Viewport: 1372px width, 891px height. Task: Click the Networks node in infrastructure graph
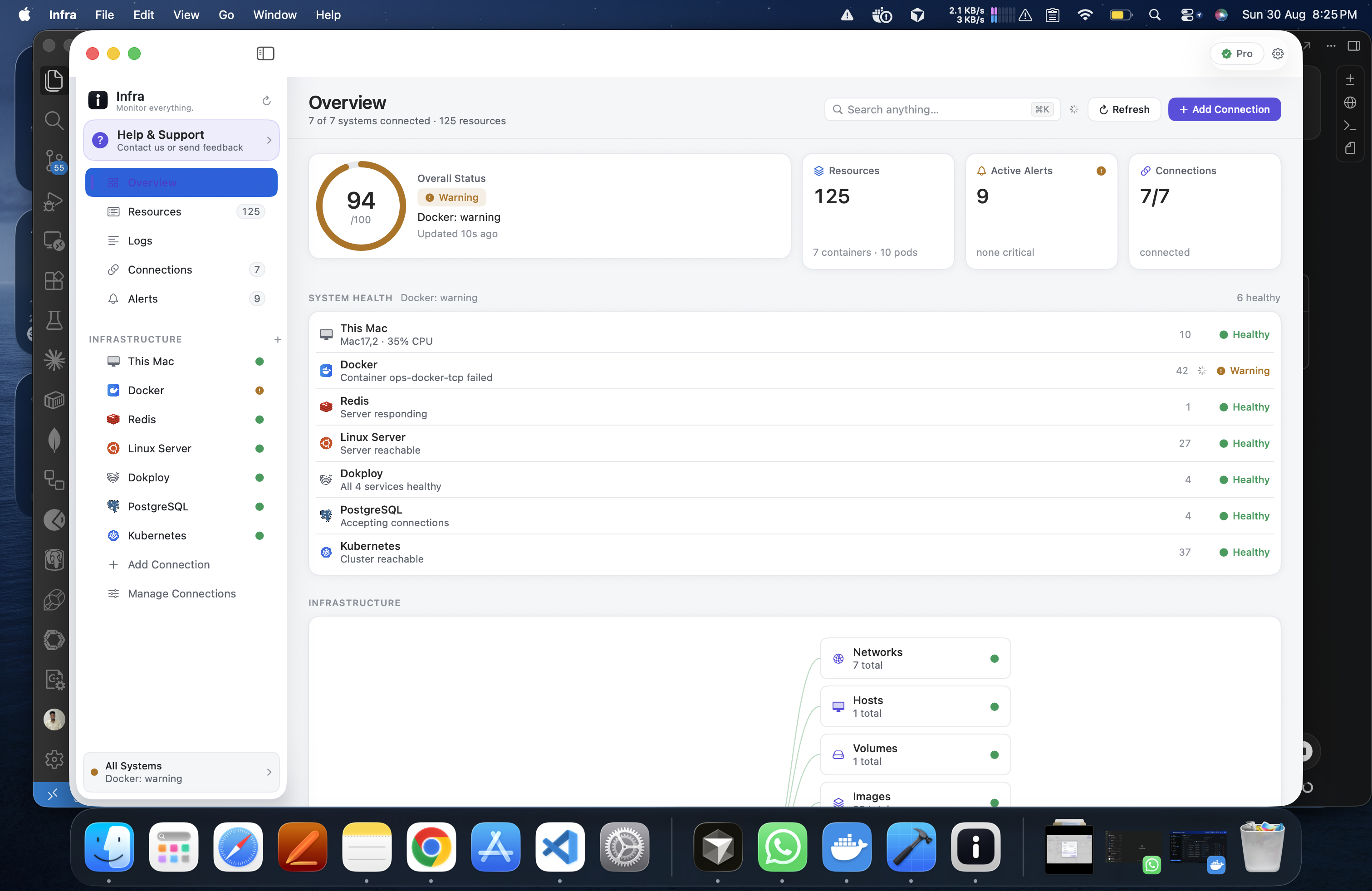click(x=915, y=658)
